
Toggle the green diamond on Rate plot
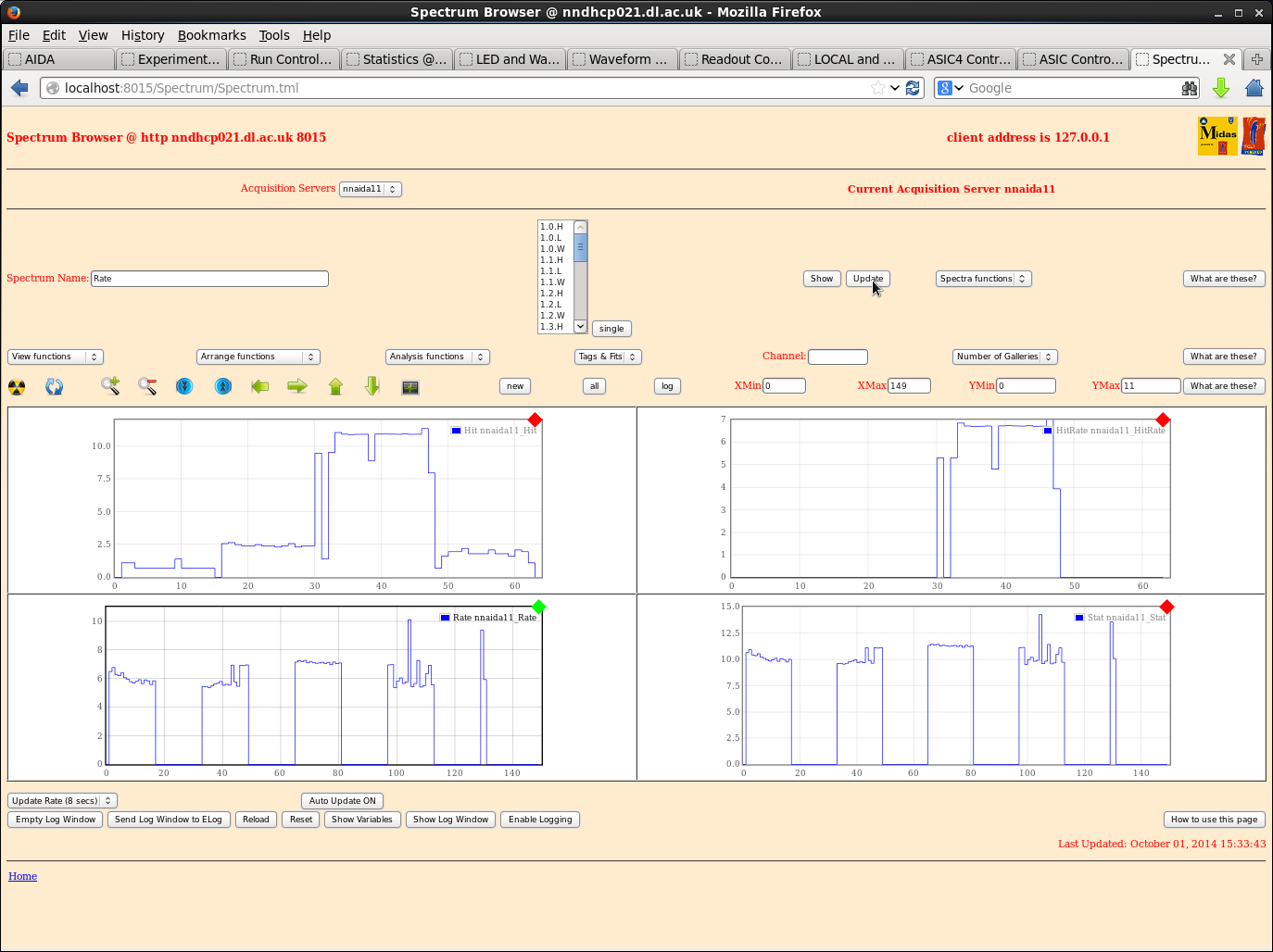coord(539,607)
